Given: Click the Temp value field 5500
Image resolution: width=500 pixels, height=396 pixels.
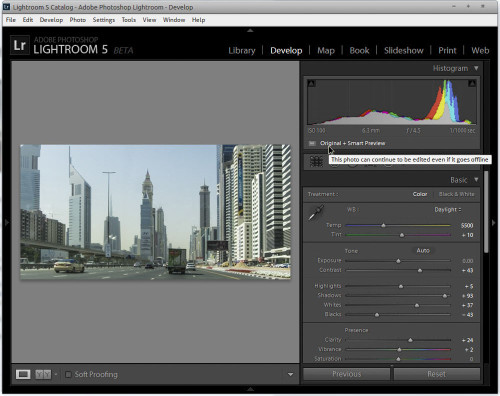Looking at the screenshot, I should [x=467, y=226].
